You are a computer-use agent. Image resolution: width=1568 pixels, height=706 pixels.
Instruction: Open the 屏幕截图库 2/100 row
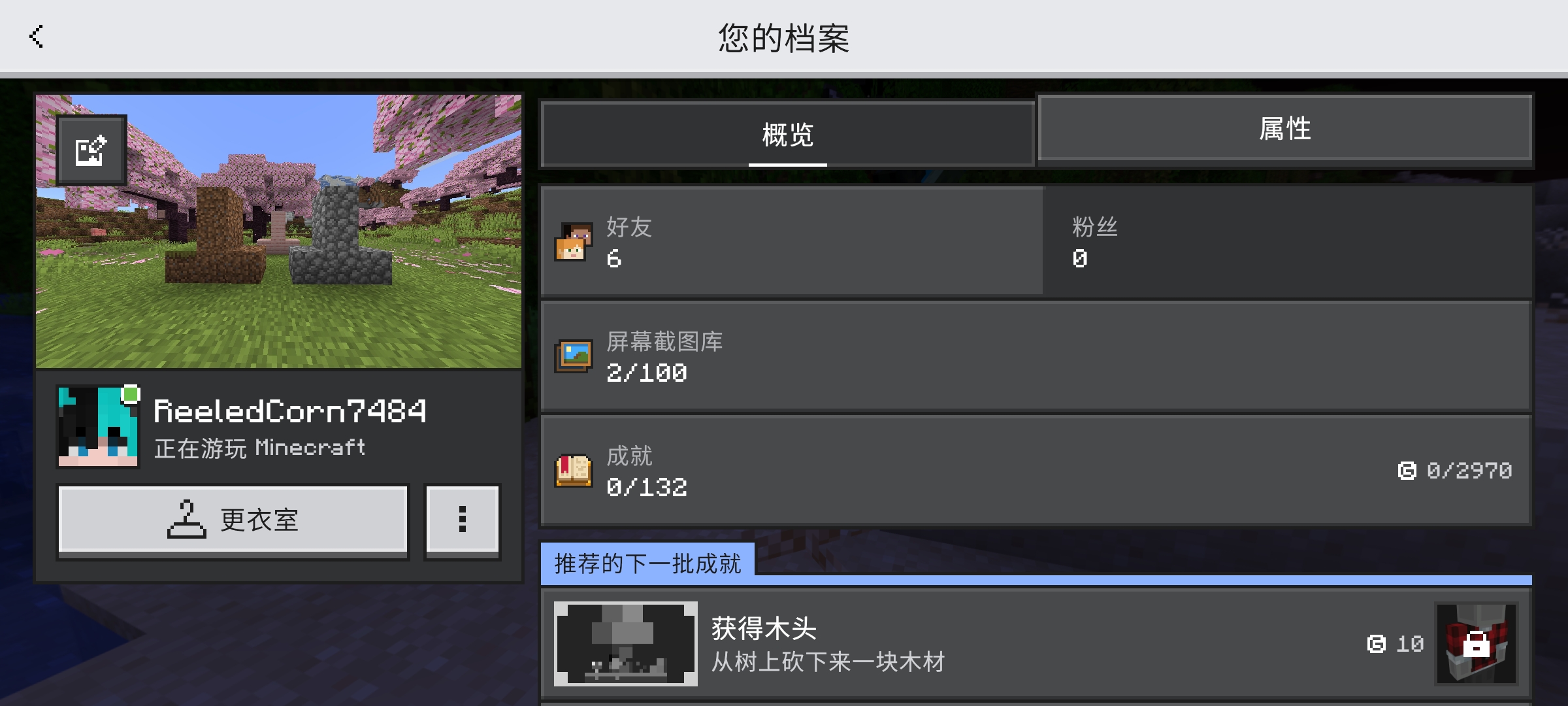point(1036,356)
